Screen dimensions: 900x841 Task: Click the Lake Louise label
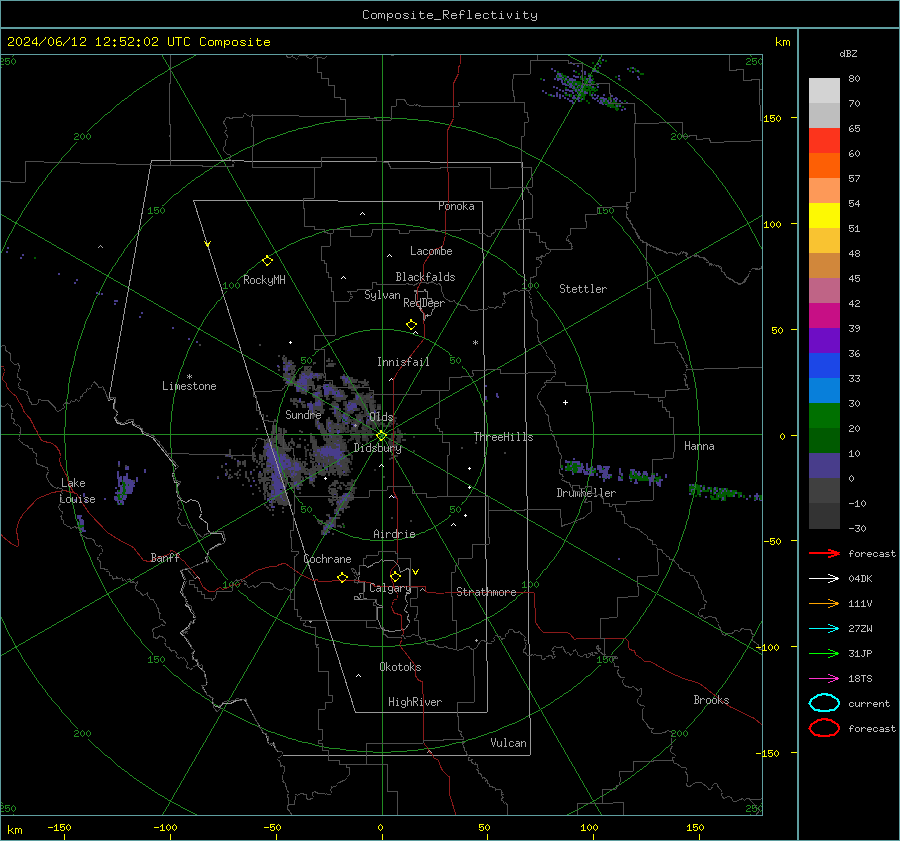pos(77,491)
